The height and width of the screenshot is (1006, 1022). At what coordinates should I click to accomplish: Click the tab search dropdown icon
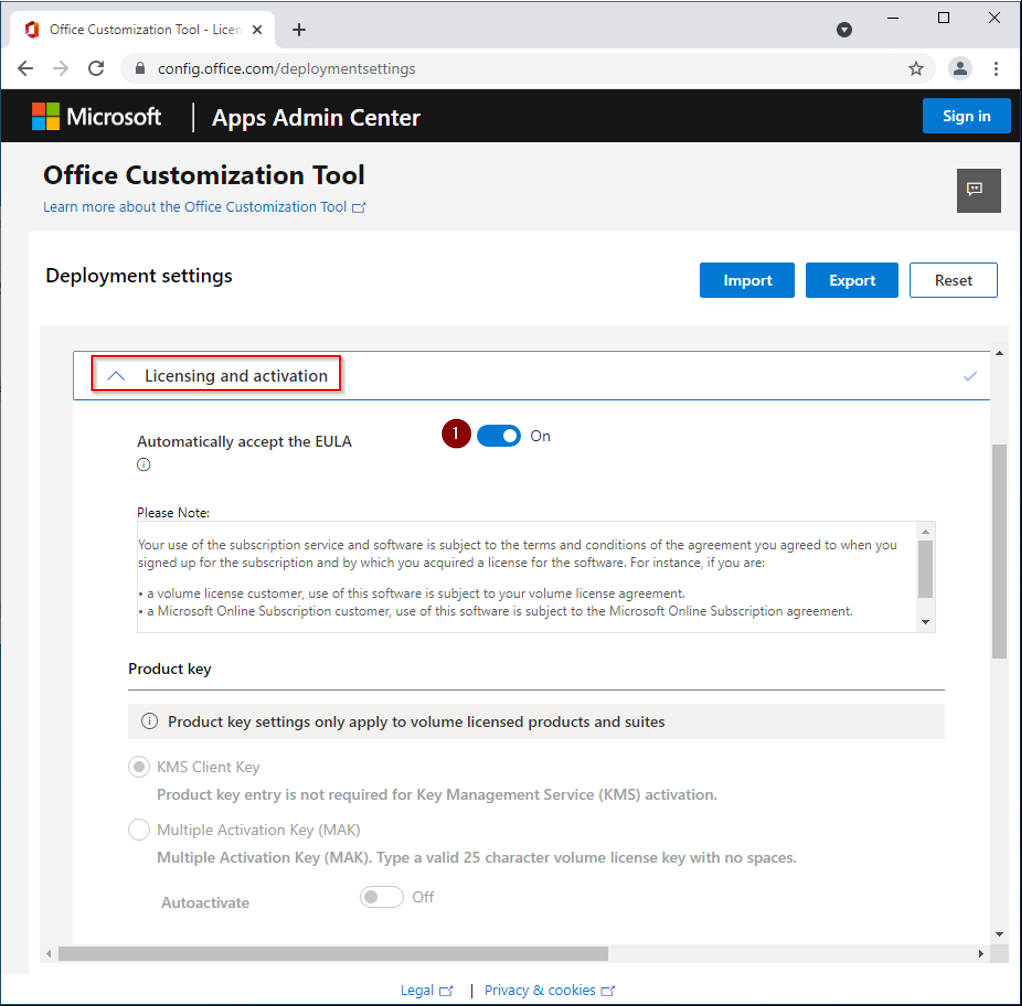(844, 29)
